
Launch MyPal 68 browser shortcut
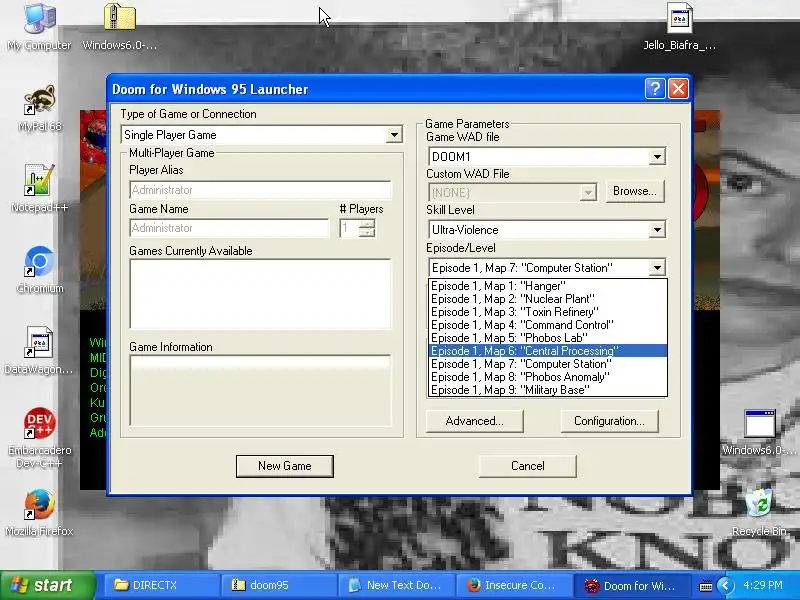coord(39,108)
